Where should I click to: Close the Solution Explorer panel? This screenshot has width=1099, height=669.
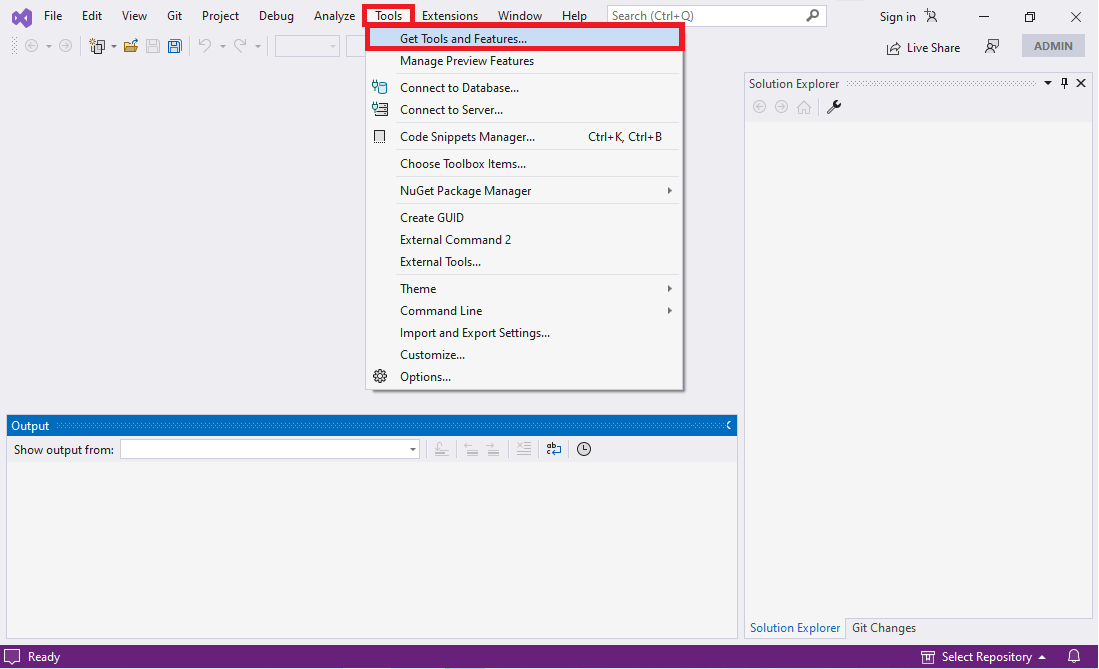pos(1081,83)
